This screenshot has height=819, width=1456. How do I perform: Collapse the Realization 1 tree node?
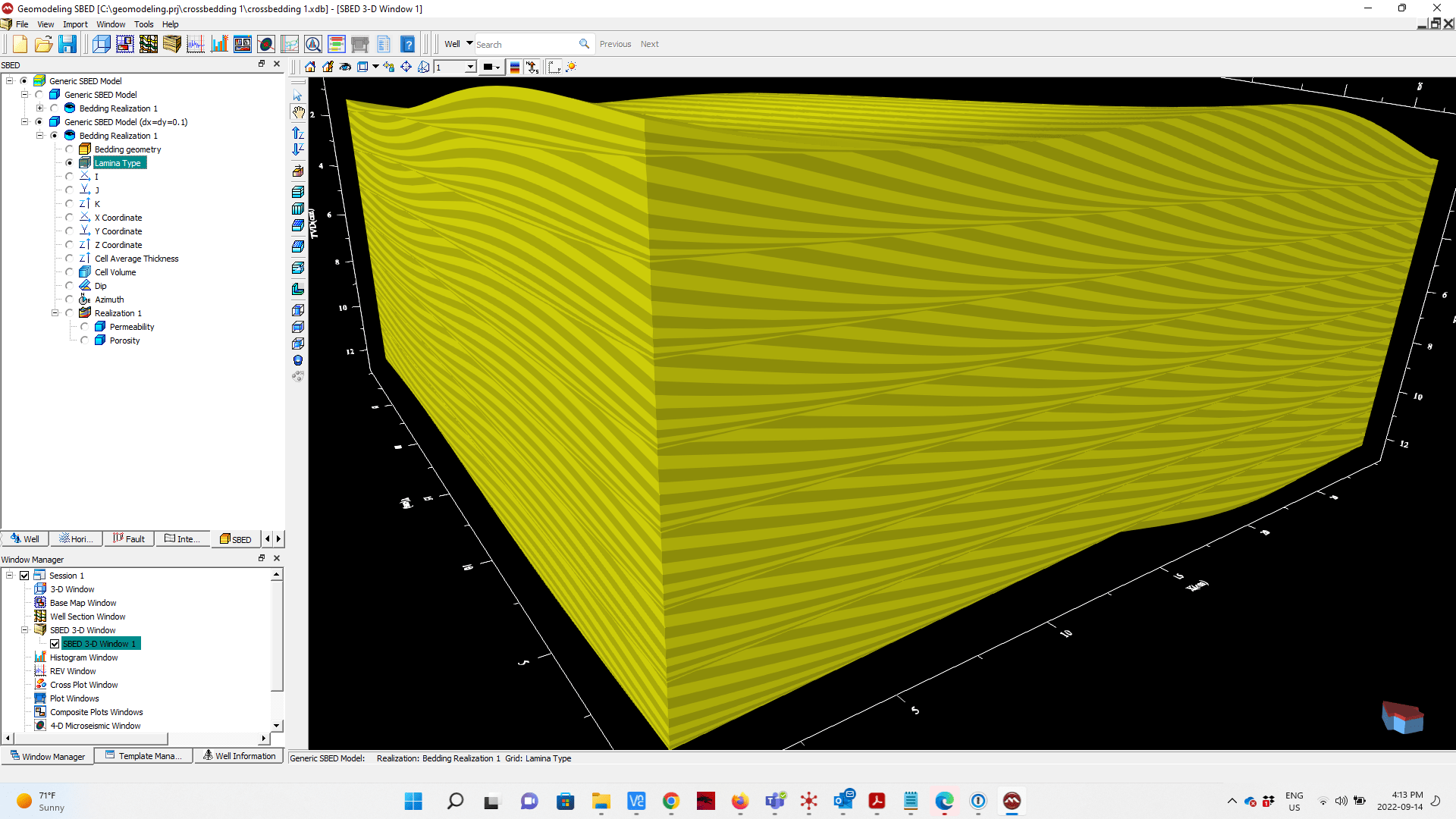(x=55, y=313)
